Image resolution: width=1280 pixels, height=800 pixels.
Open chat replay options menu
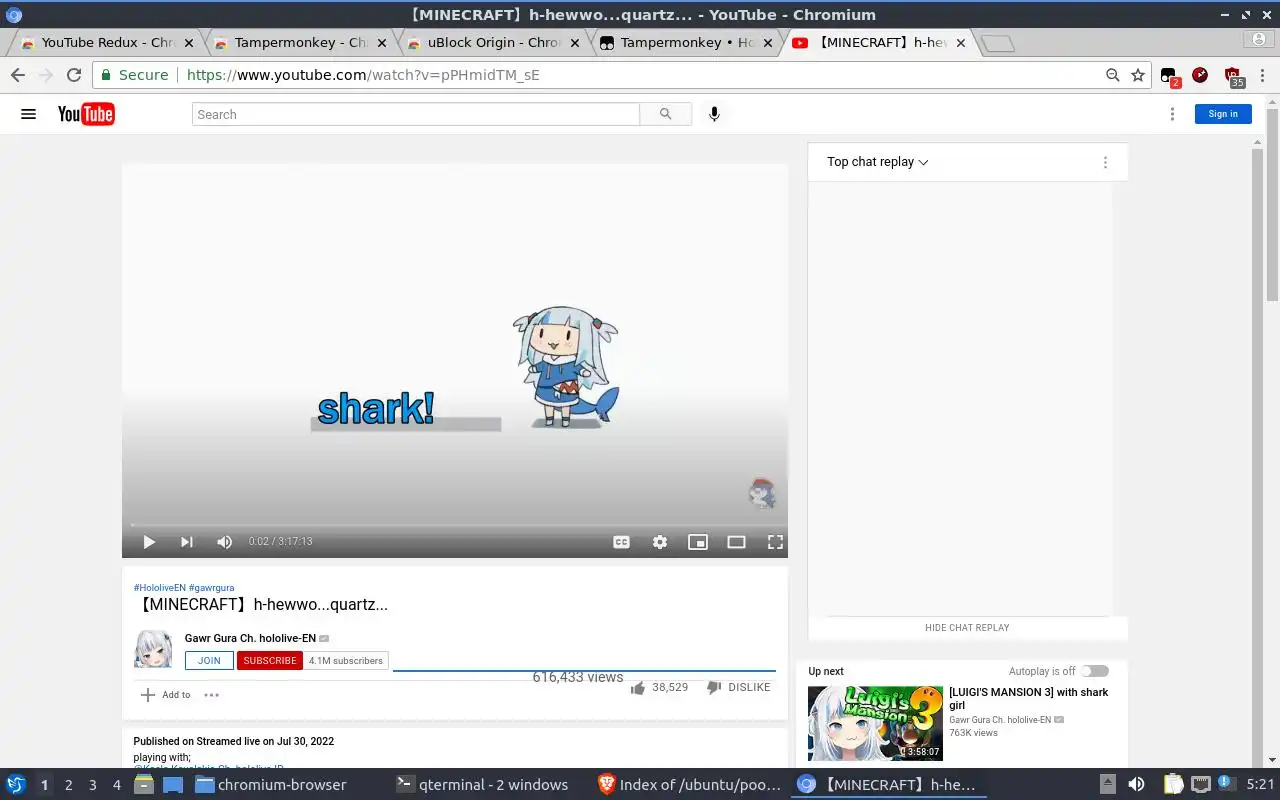tap(1105, 162)
